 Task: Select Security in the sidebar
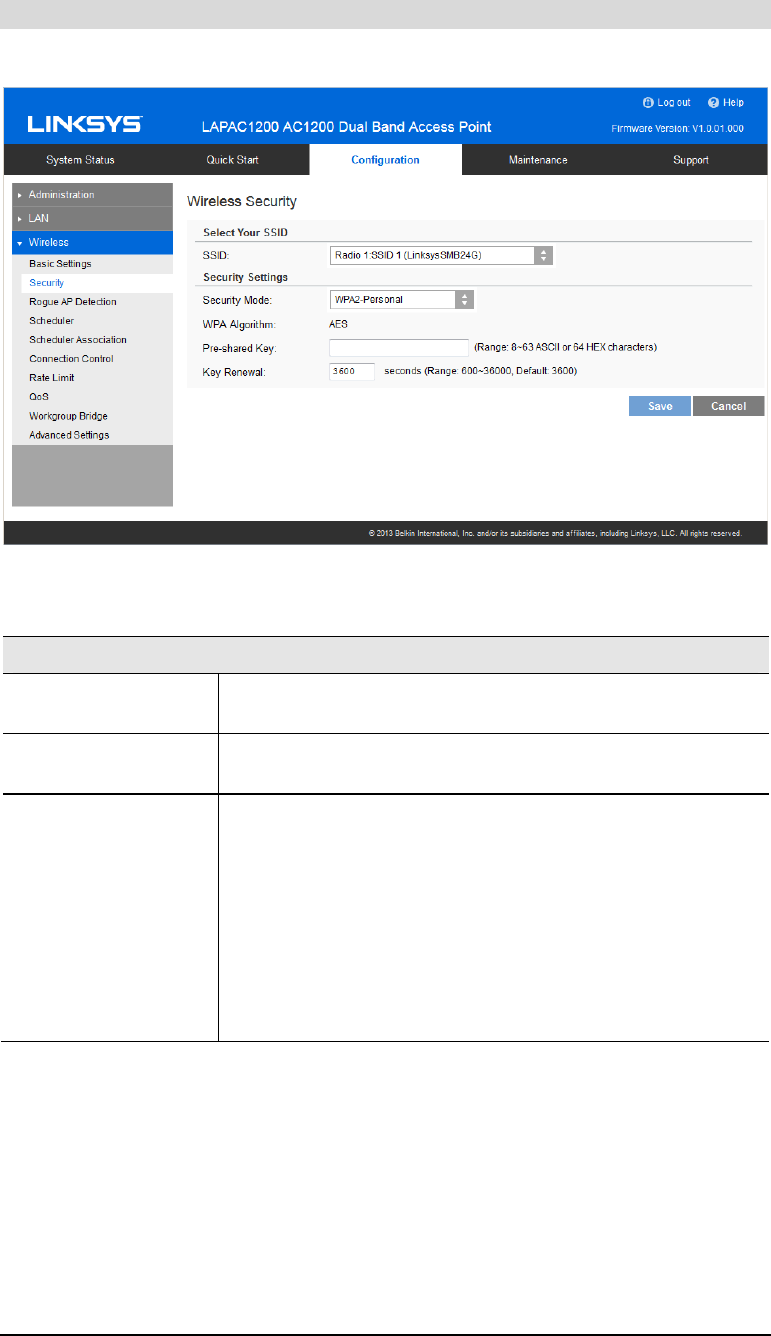click(47, 283)
